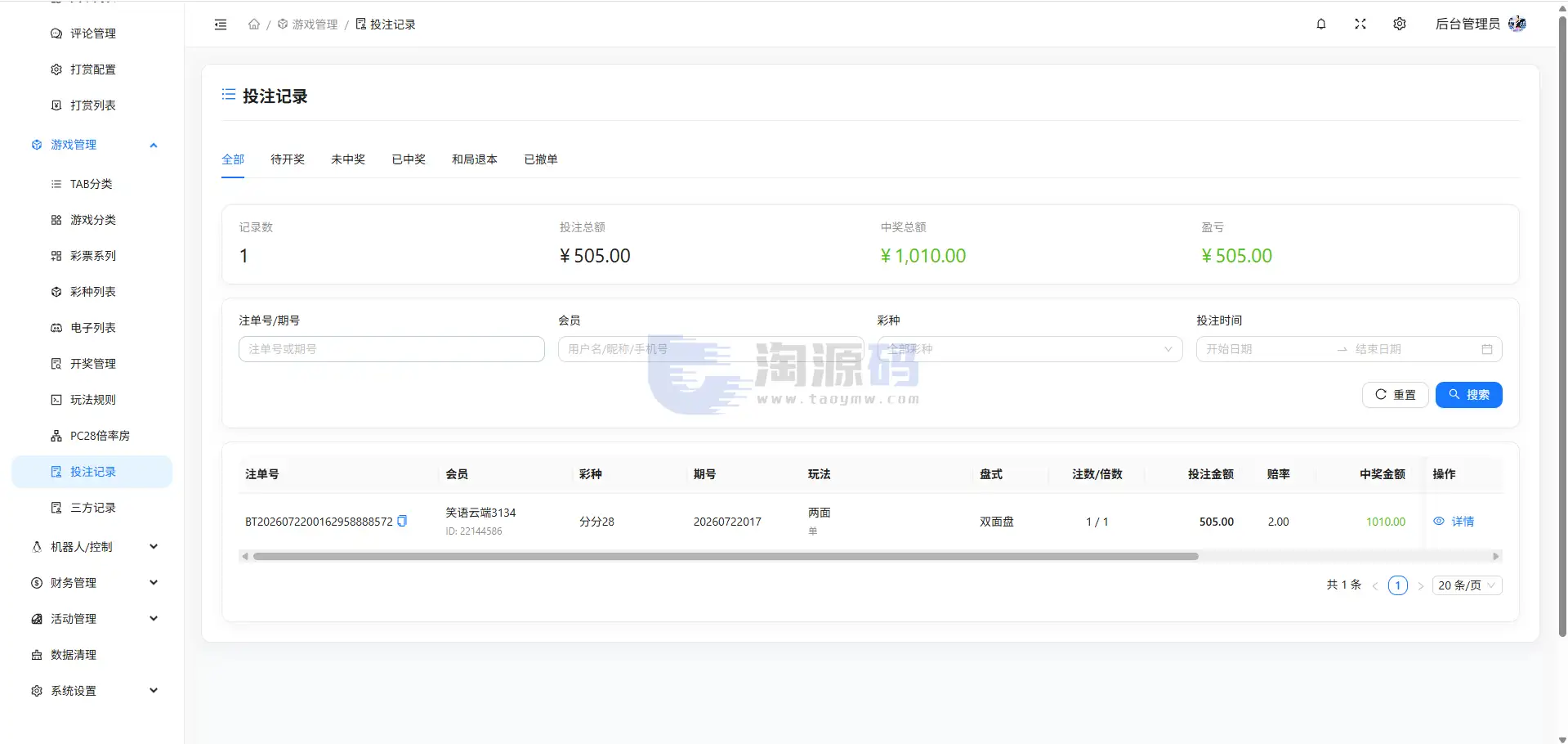The image size is (1568, 744).
Task: Click 评论管理 sidebar icon
Action: [x=56, y=34]
